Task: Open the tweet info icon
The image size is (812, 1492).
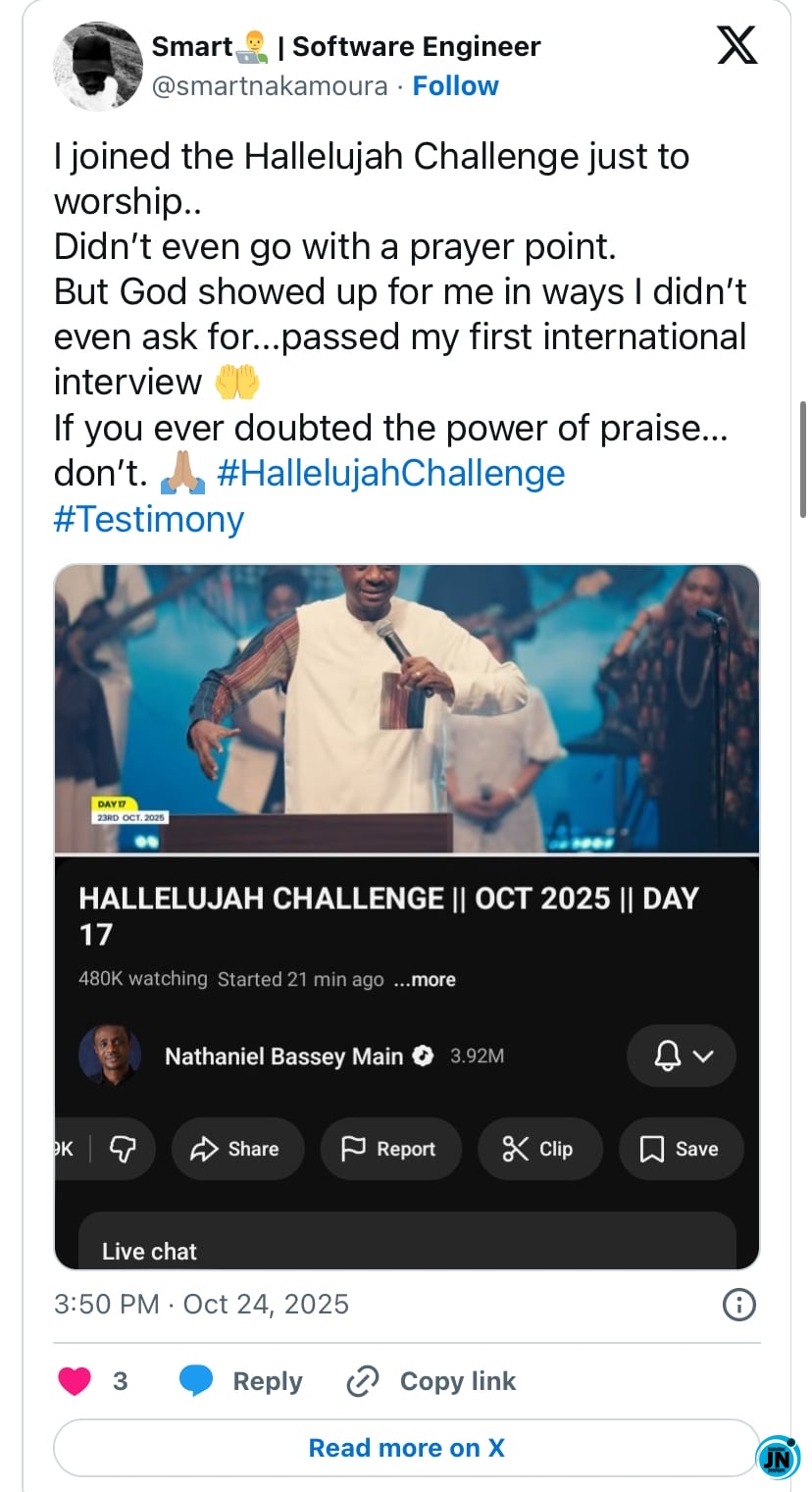Action: pos(737,1305)
